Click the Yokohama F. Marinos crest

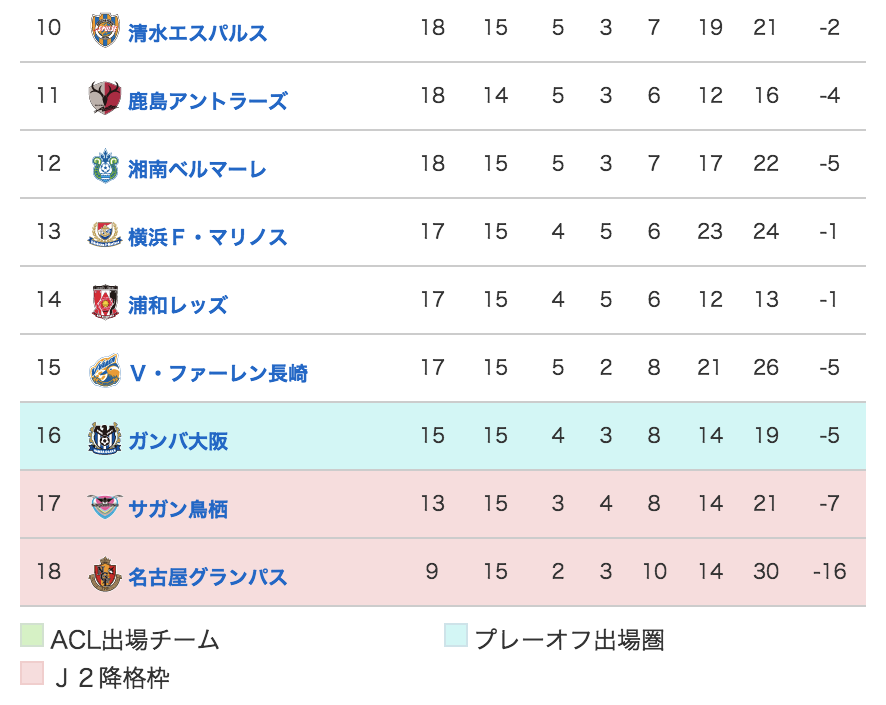(105, 234)
